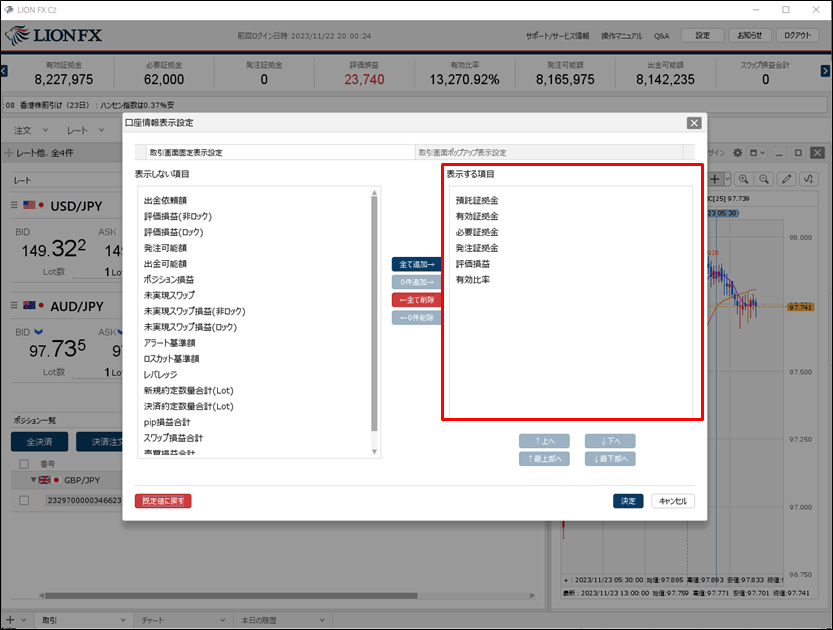Open the 注文 dropdown menu
The height and width of the screenshot is (630, 833).
(x=31, y=130)
